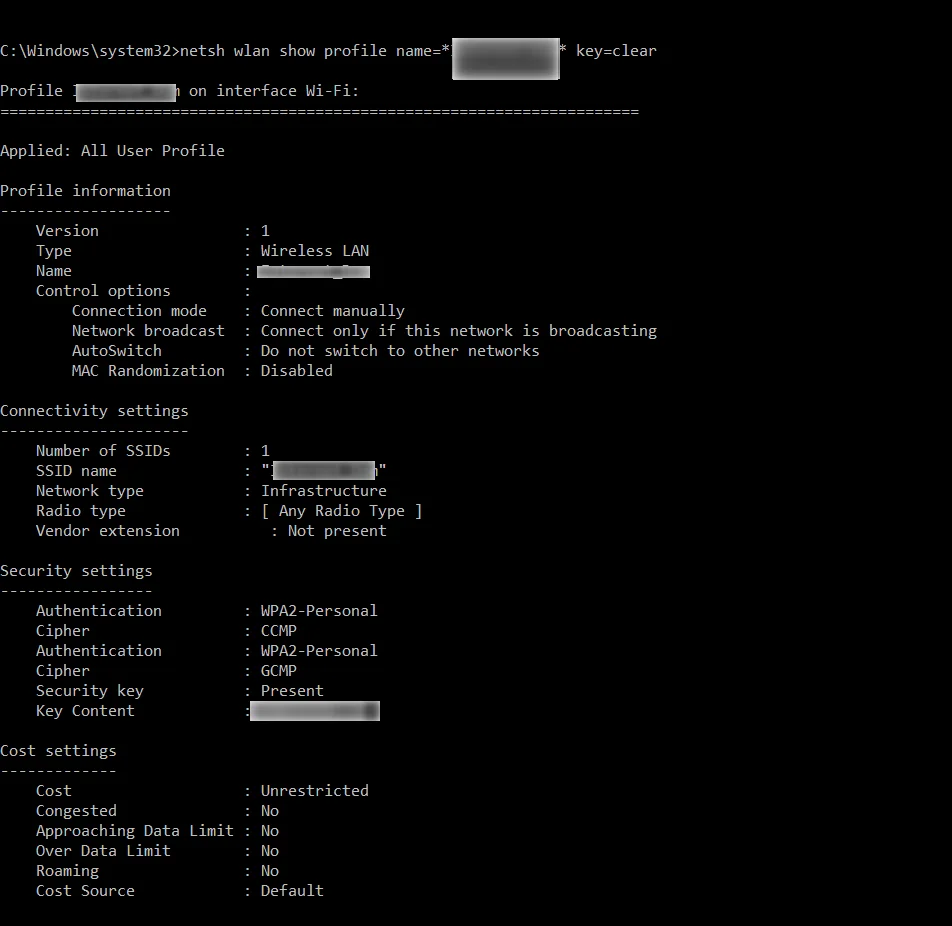The image size is (952, 926).
Task: Click Cost Source 'Default' value
Action: (x=292, y=891)
